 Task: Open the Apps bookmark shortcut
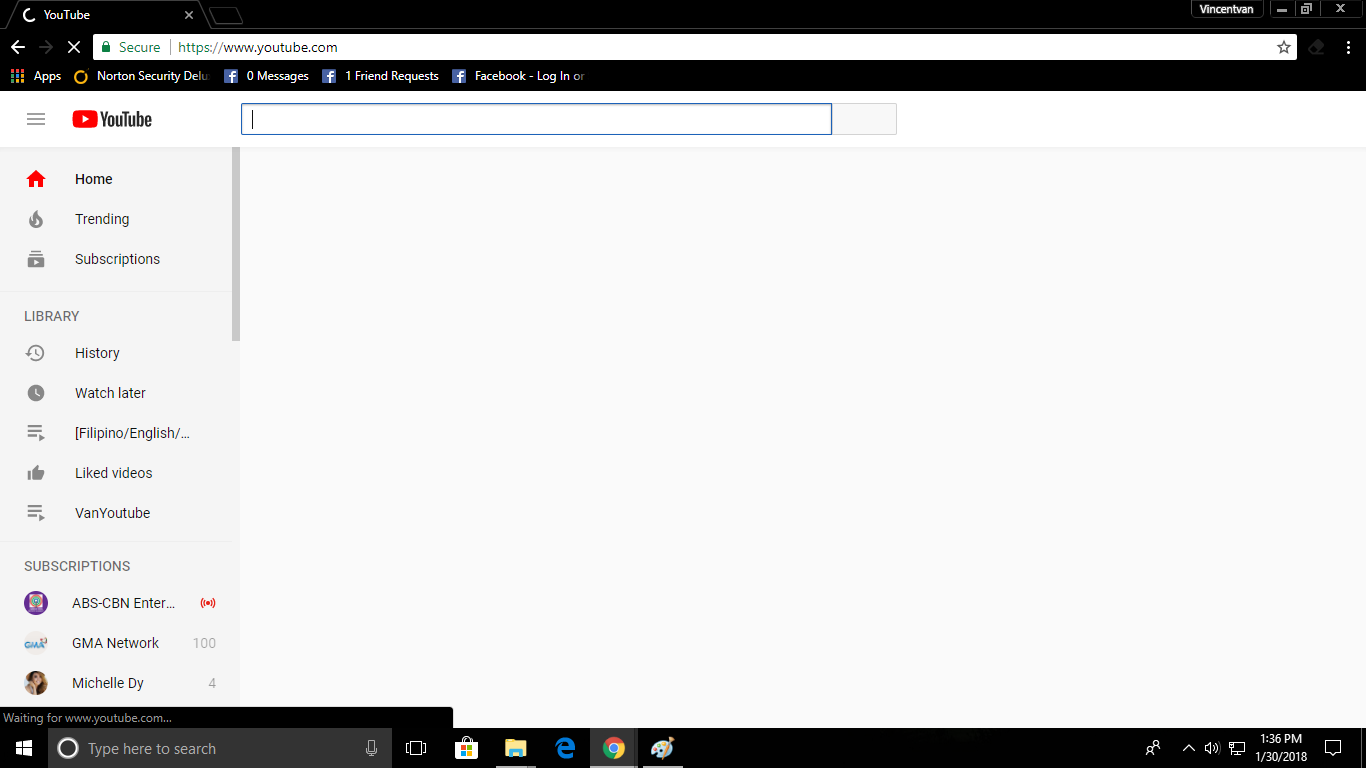tap(36, 76)
